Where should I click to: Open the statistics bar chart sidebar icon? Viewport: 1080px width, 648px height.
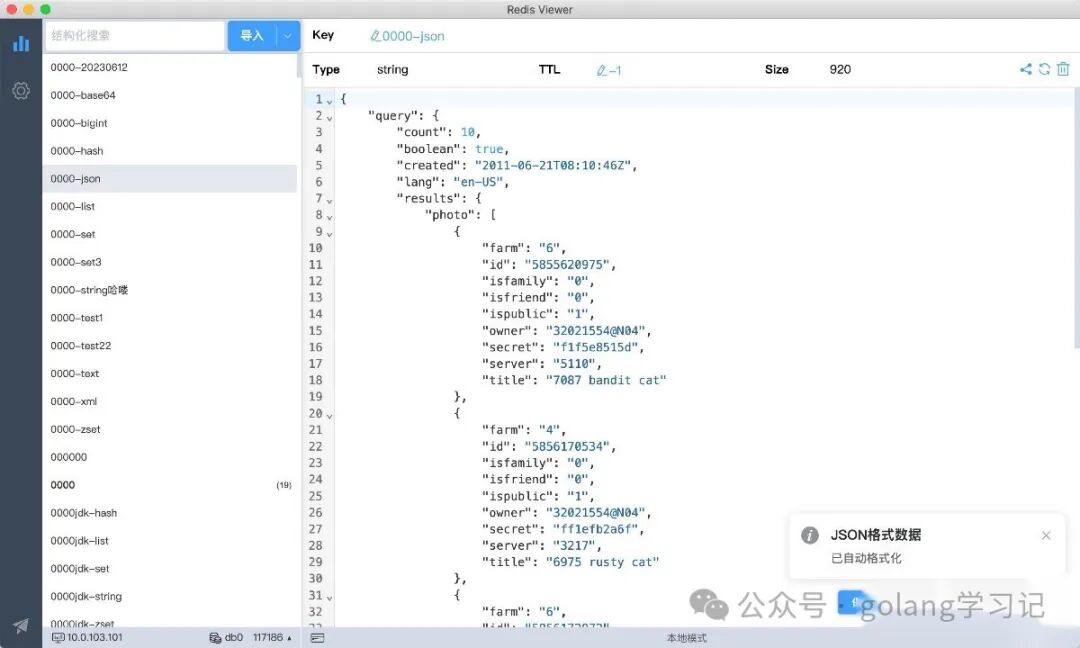click(x=21, y=43)
